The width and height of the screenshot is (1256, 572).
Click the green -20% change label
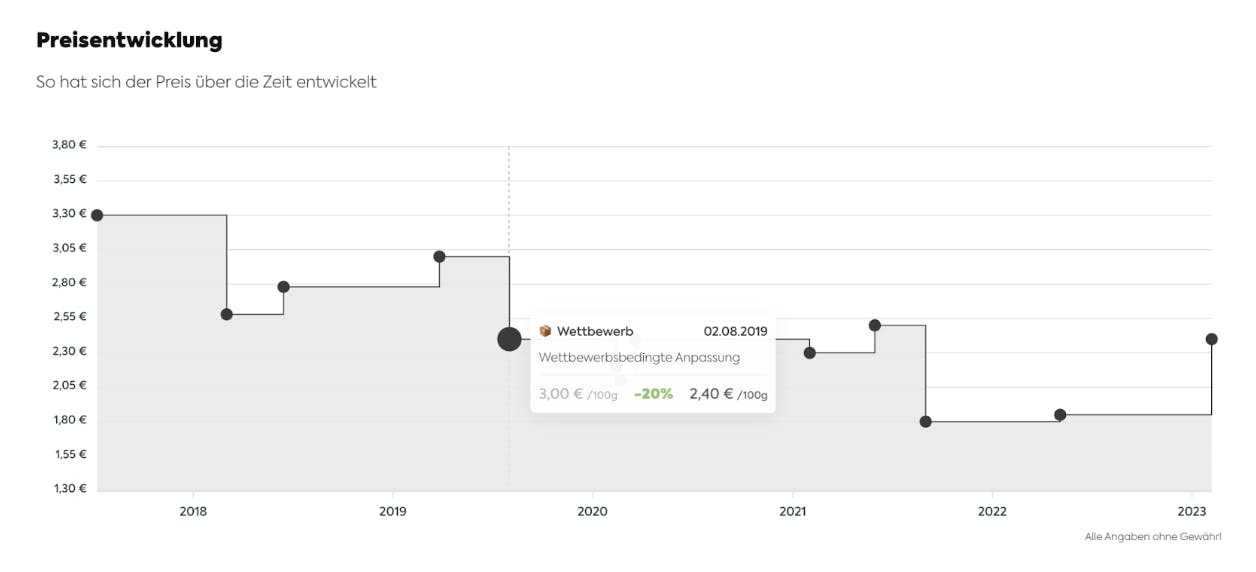653,394
